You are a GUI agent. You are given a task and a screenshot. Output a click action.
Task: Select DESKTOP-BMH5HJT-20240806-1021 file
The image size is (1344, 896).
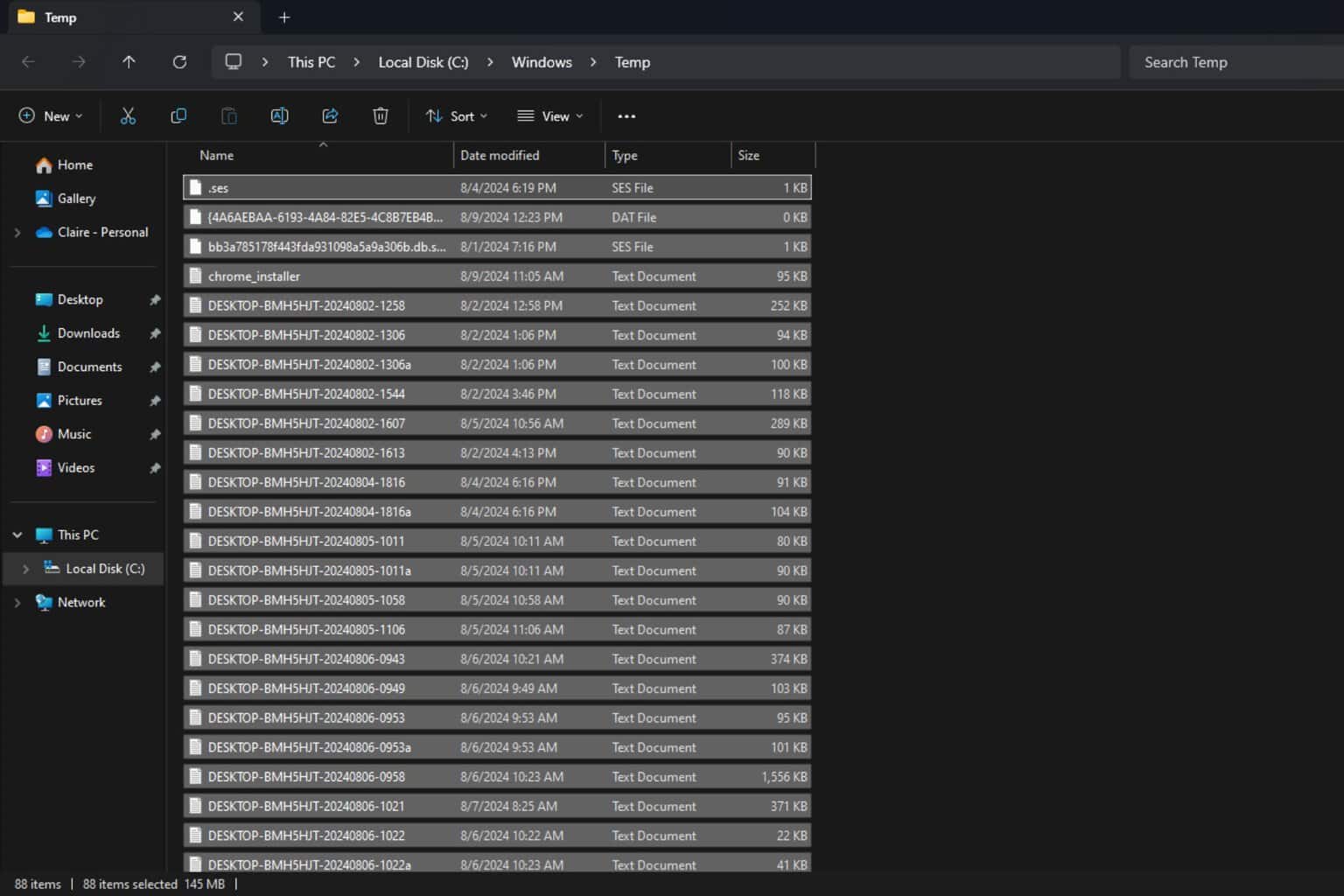[497, 806]
